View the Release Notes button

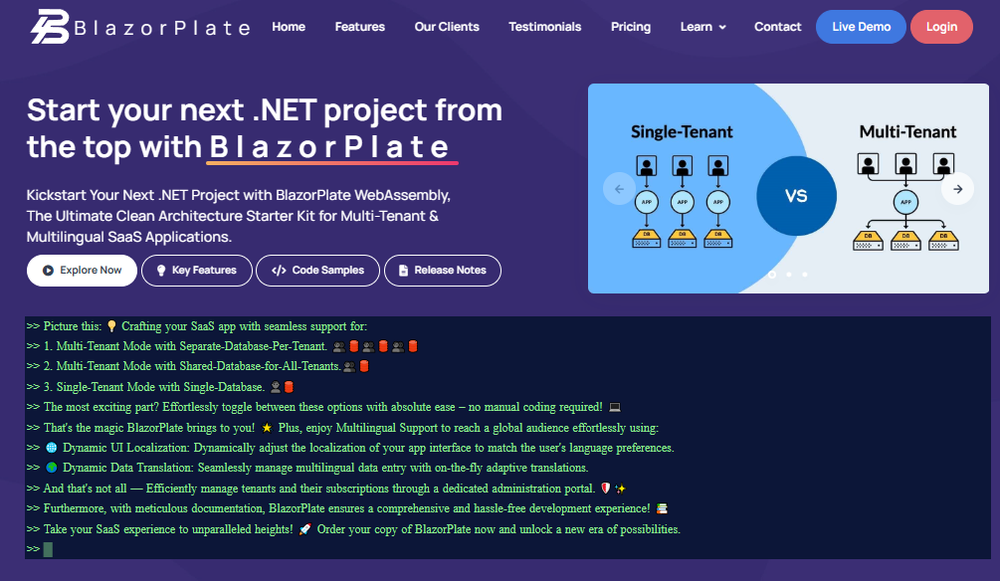tap(443, 270)
